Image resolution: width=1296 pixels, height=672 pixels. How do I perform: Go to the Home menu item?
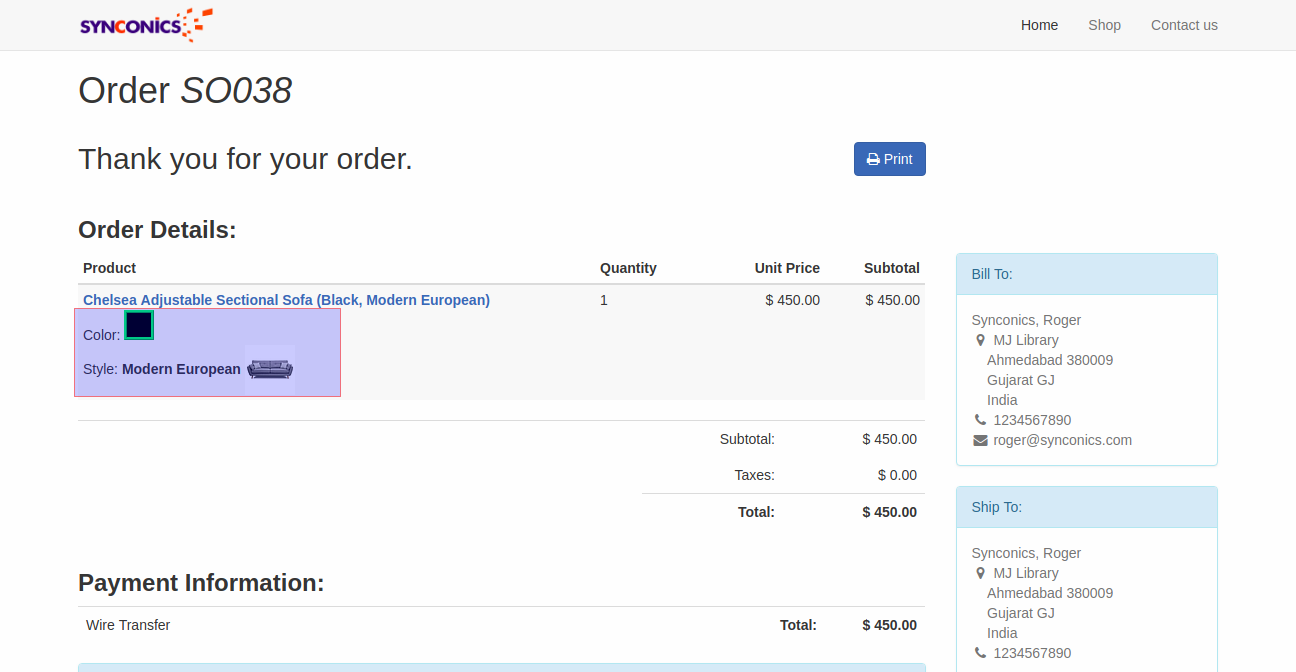[x=1039, y=25]
